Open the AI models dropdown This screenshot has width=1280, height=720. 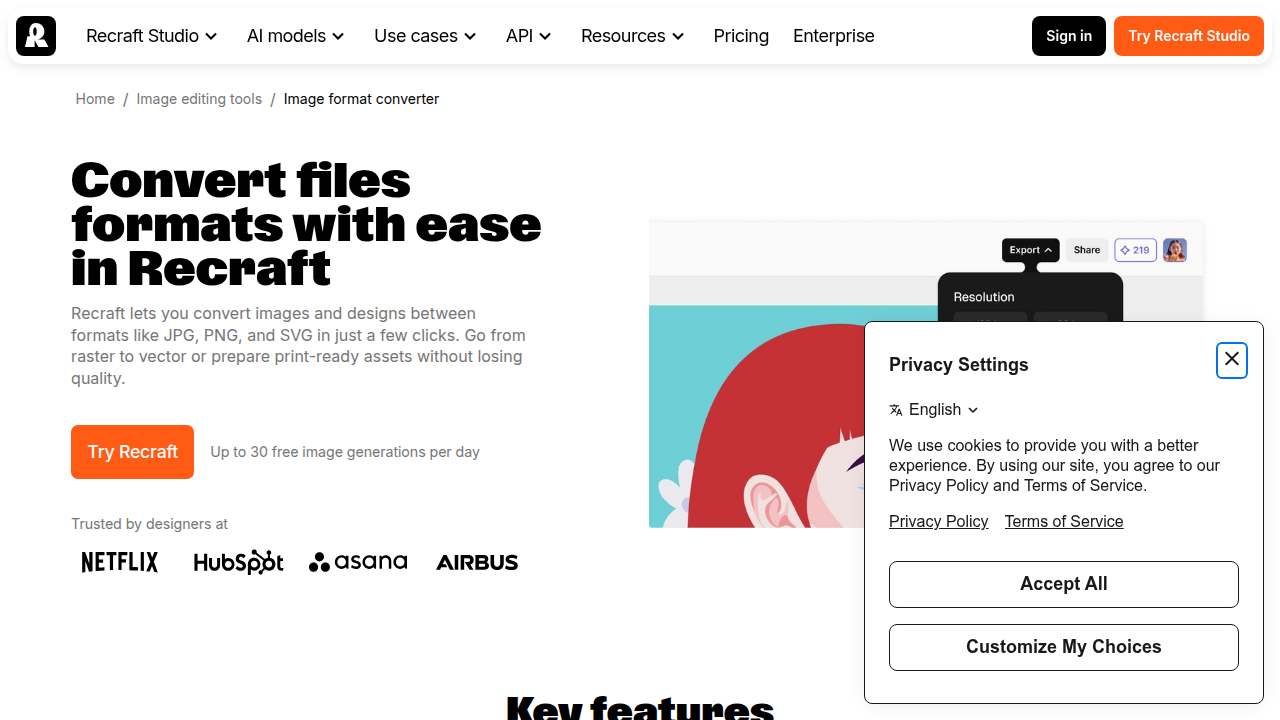pyautogui.click(x=296, y=36)
